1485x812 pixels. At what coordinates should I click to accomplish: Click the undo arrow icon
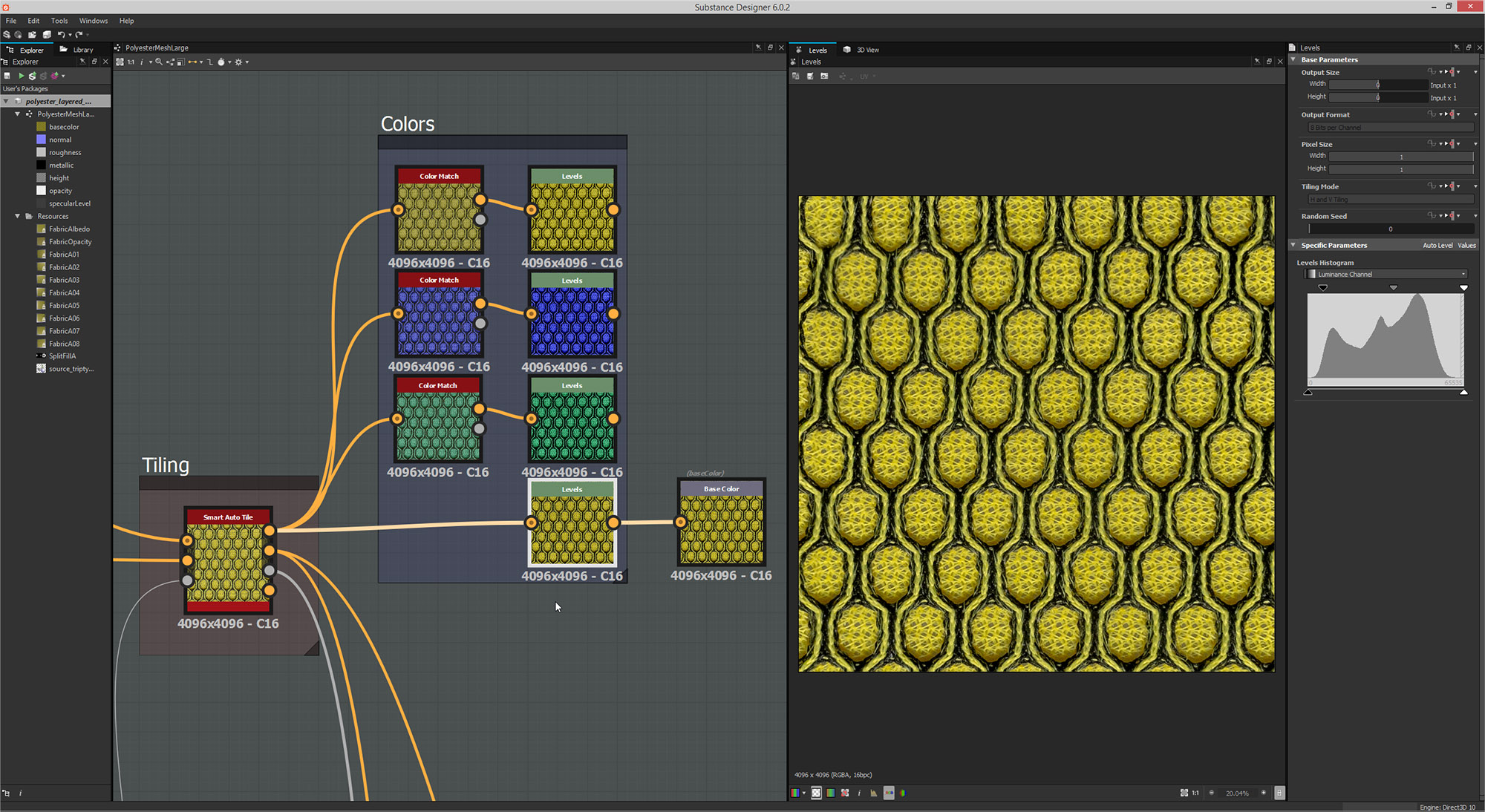click(61, 35)
